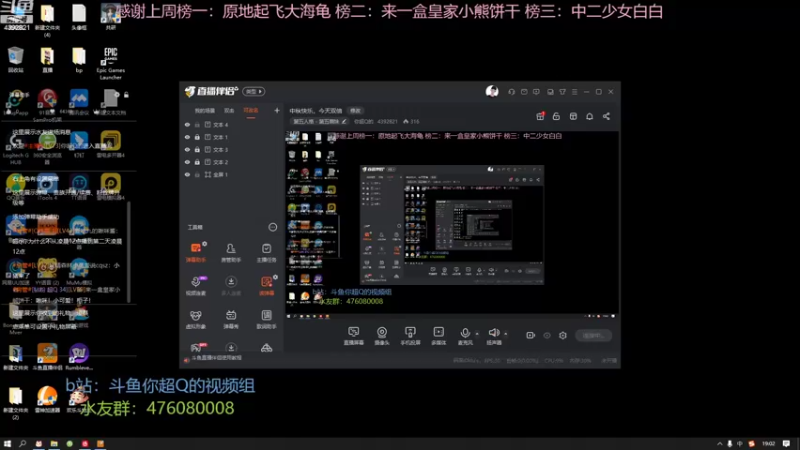Image resolution: width=800 pixels, height=450 pixels.
Task: Edit the stream category tag with pencil
Action: (344, 121)
